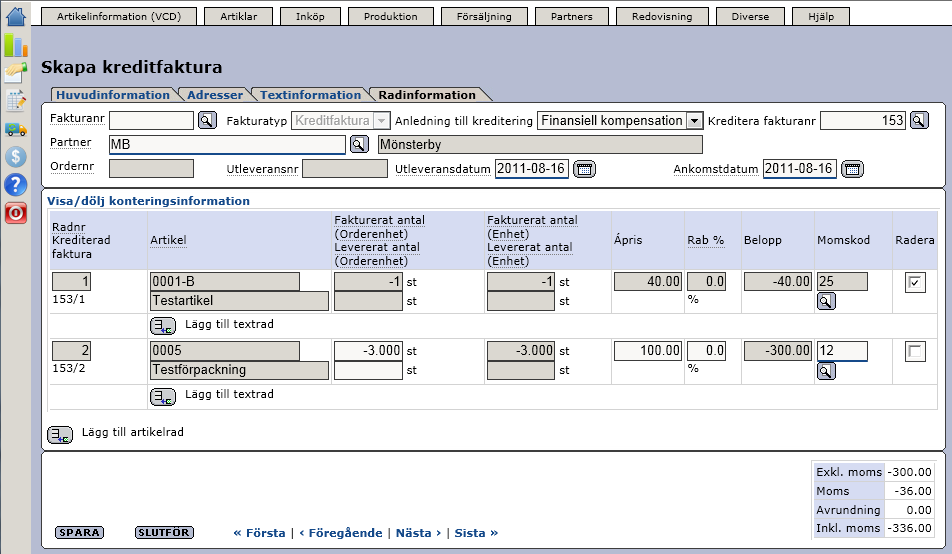Screen dimensions: 952x554
Task: Open Artikelinformation (VCD) menu
Action: (119, 16)
